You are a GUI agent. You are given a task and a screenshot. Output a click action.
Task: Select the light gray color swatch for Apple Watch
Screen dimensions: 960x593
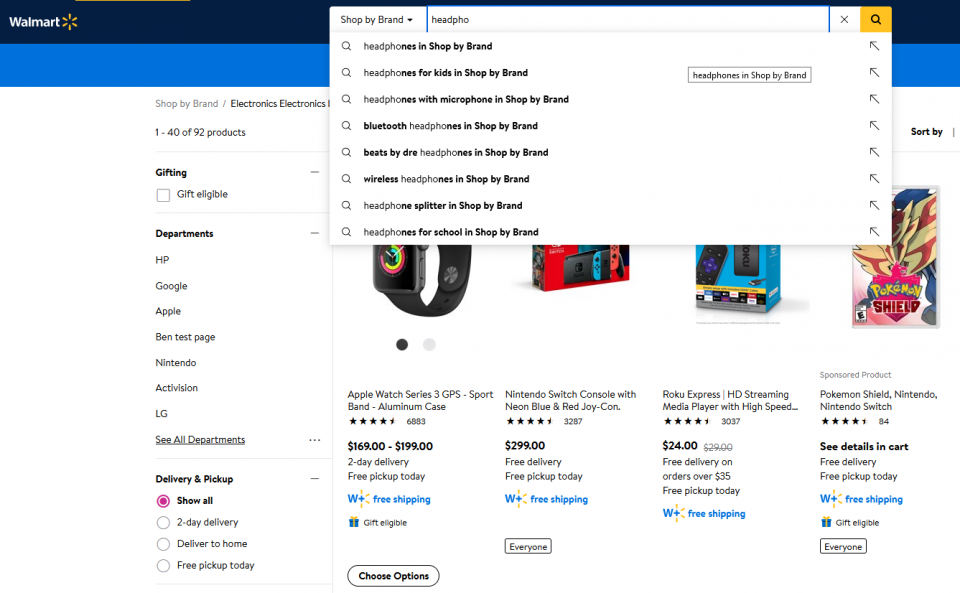point(429,345)
